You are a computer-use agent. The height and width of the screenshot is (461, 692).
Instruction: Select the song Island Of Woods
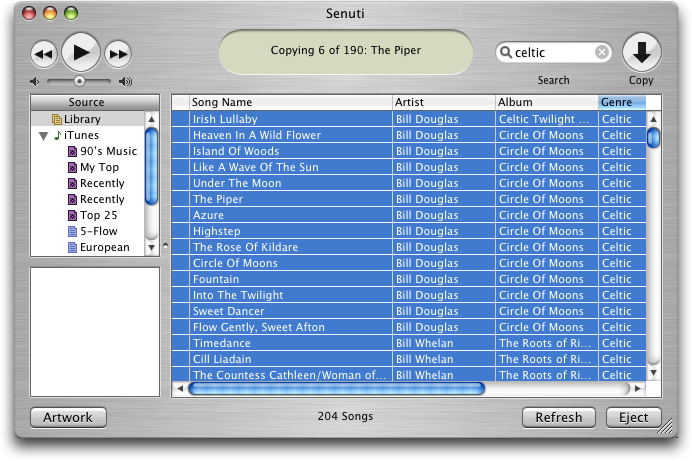click(x=236, y=151)
